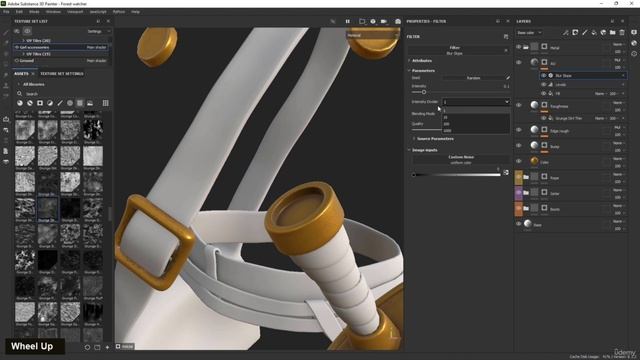Collapse the Parameters section

pyautogui.click(x=423, y=71)
